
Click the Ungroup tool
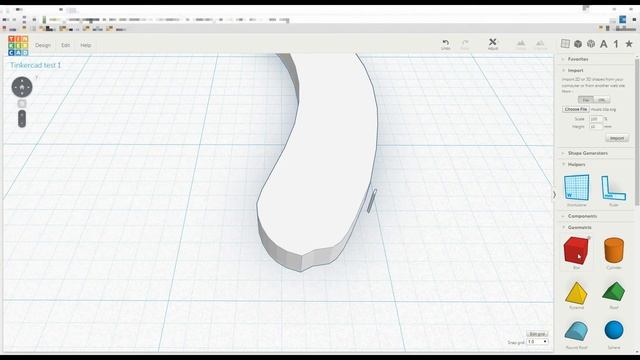pos(540,44)
